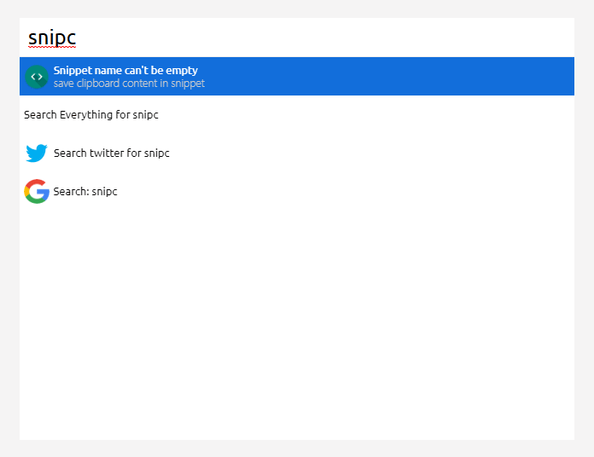
Task: Open "Search twitter for snipc" result
Action: tap(297, 153)
